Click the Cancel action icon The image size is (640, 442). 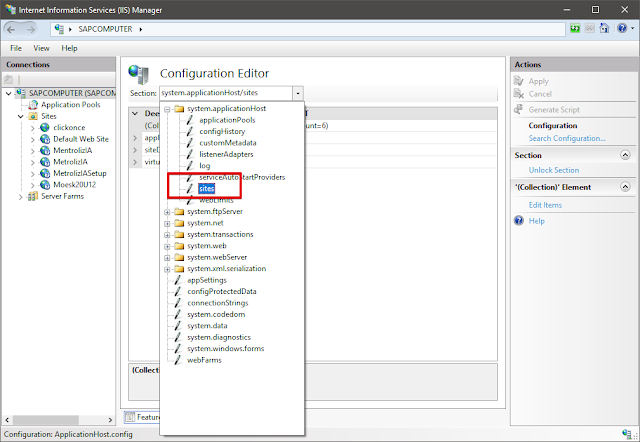pos(519,93)
